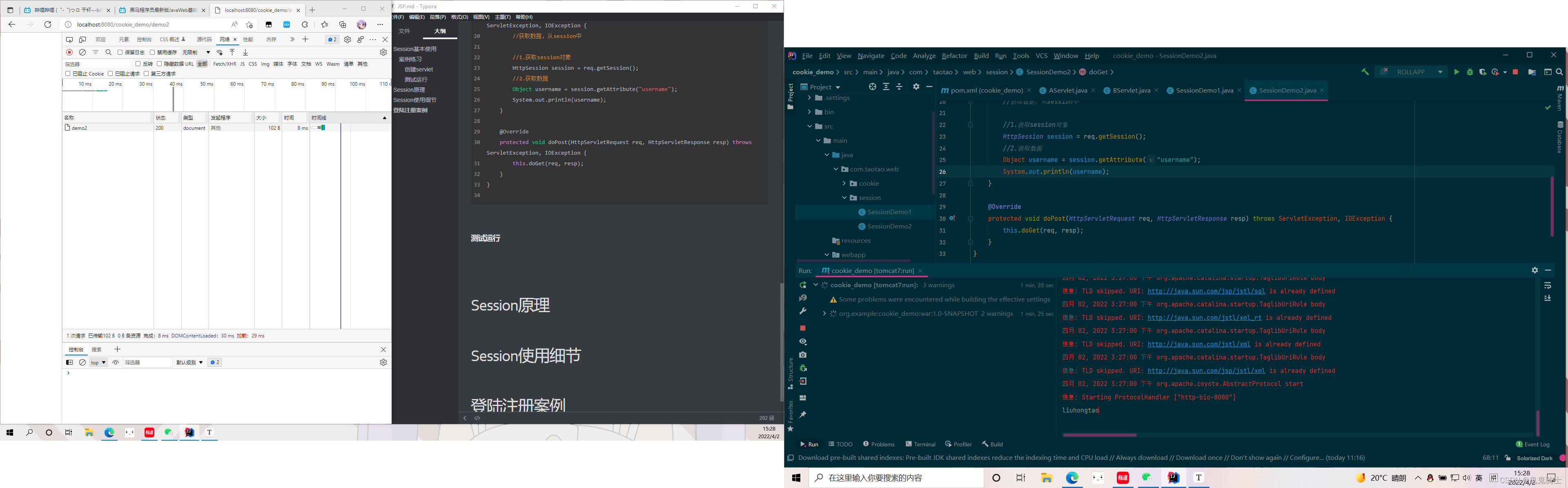The width and height of the screenshot is (1568, 488).
Task: Open Terminal tool window button
Action: click(920, 444)
